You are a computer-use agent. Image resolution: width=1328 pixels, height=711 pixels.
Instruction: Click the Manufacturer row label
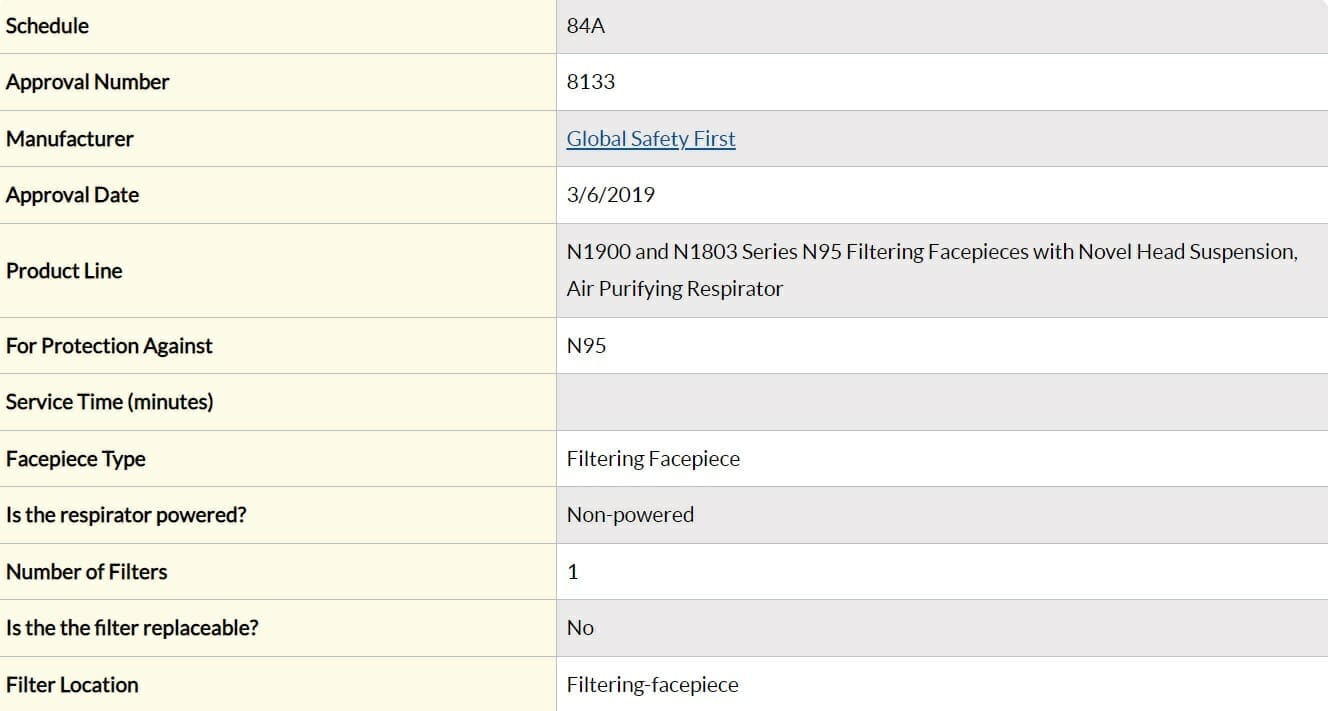(70, 139)
